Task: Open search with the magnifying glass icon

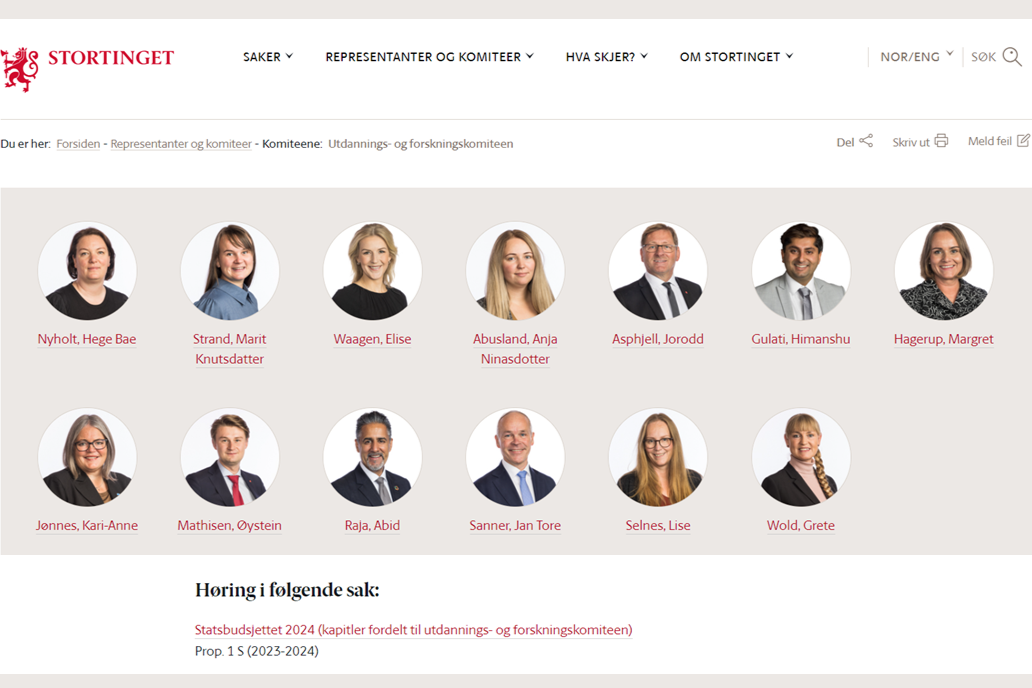Action: [x=1012, y=57]
